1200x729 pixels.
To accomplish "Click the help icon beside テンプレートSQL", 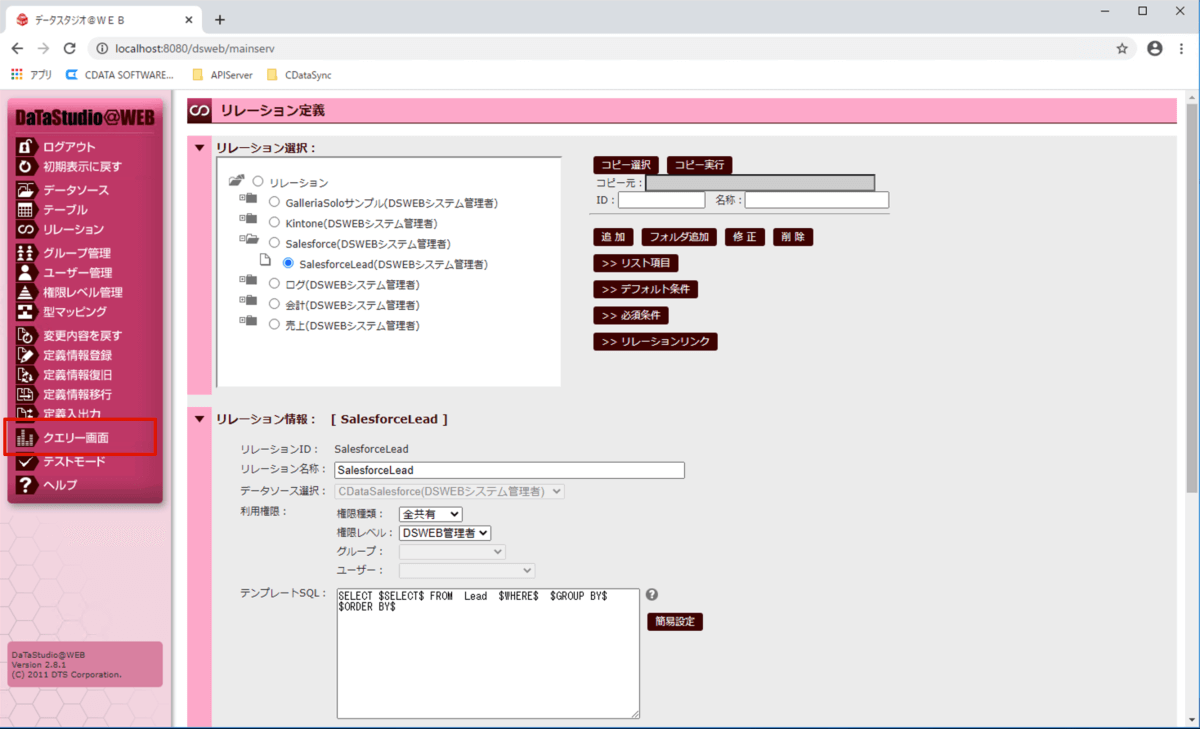I will pos(652,595).
